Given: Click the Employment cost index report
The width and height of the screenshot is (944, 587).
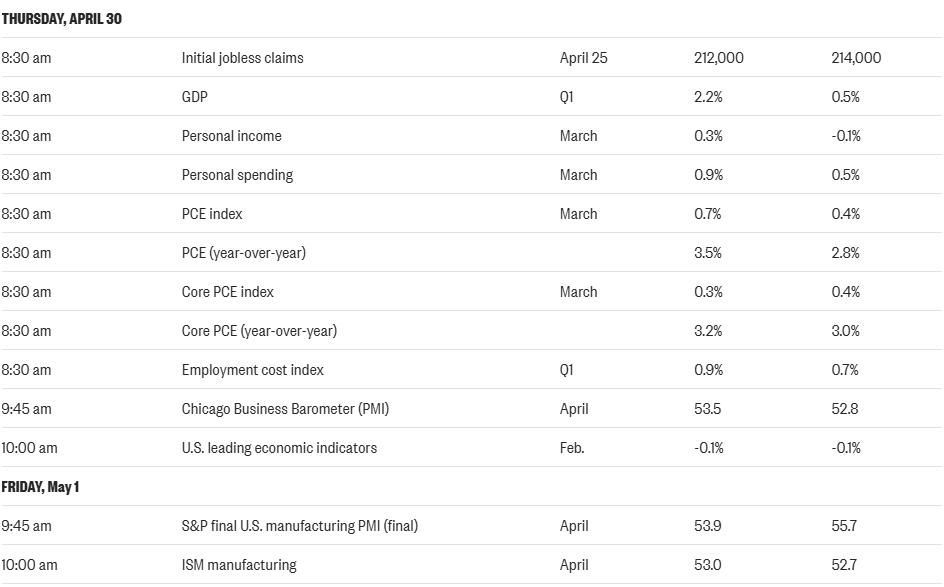Looking at the screenshot, I should (x=252, y=370).
